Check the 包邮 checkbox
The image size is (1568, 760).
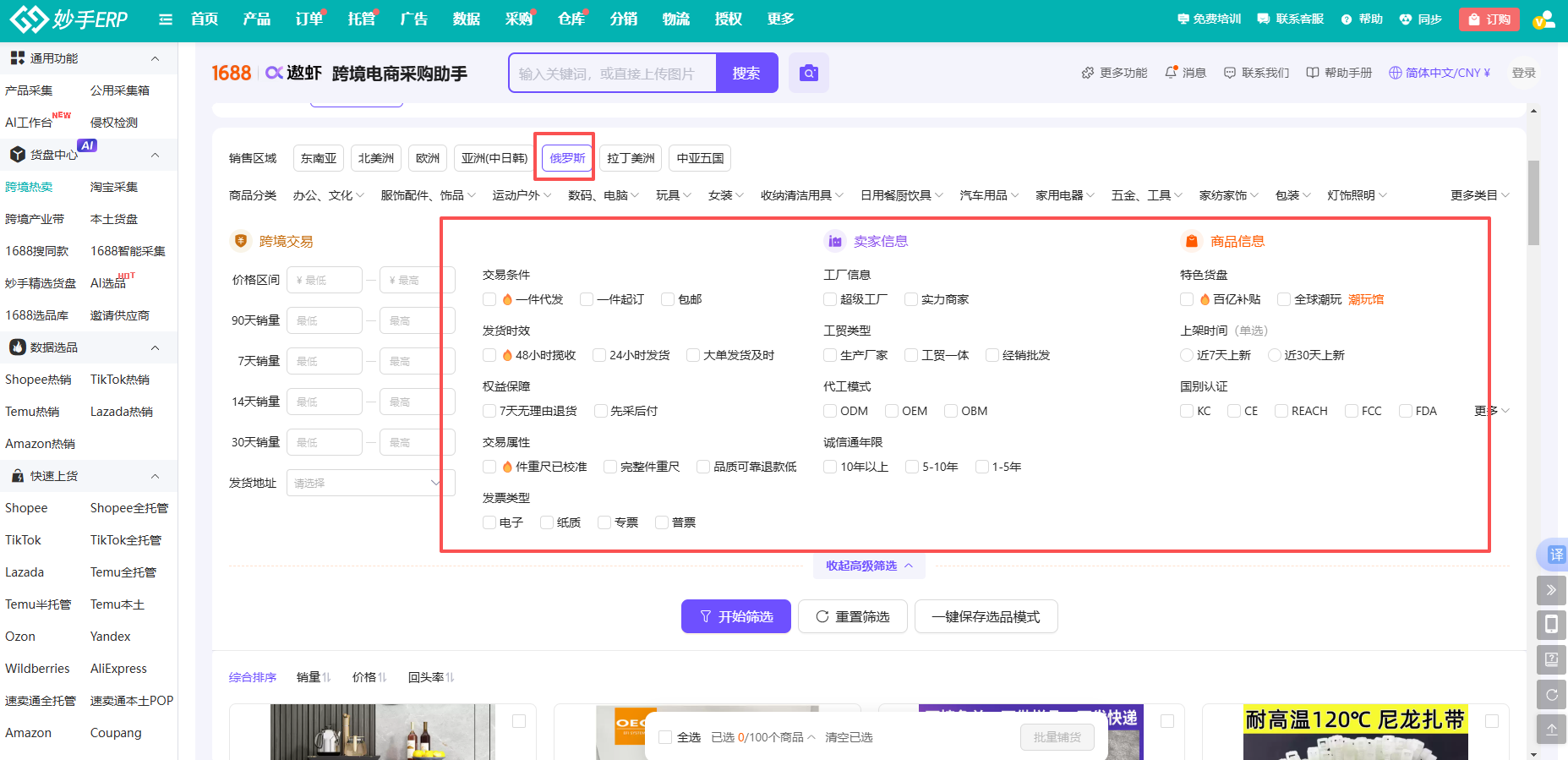(x=668, y=299)
